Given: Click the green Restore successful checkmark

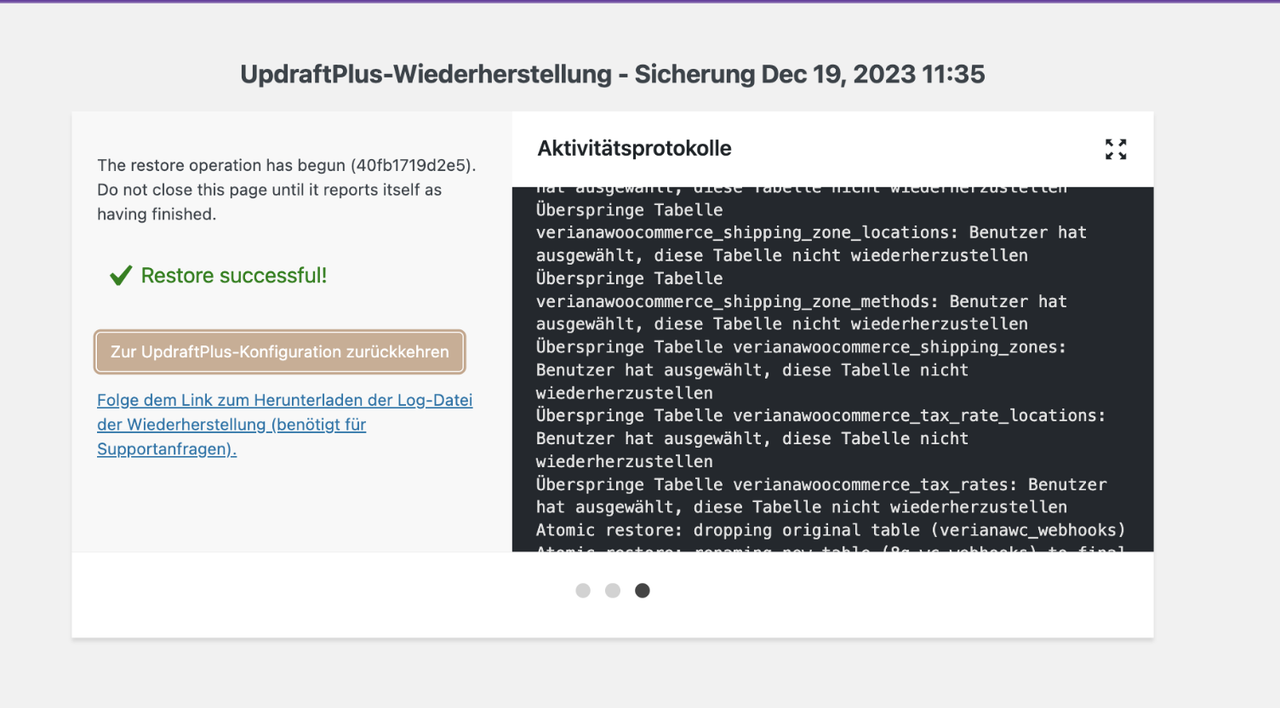Looking at the screenshot, I should pos(121,276).
